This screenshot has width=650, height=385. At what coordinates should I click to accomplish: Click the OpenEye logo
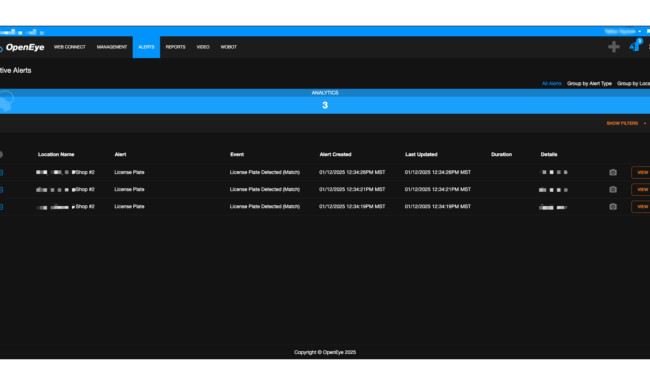coord(22,47)
